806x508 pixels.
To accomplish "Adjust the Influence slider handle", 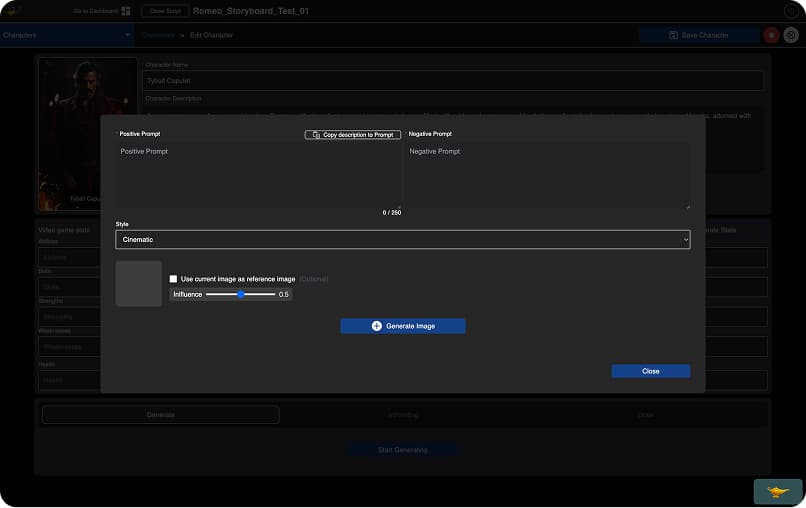I will pyautogui.click(x=241, y=294).
